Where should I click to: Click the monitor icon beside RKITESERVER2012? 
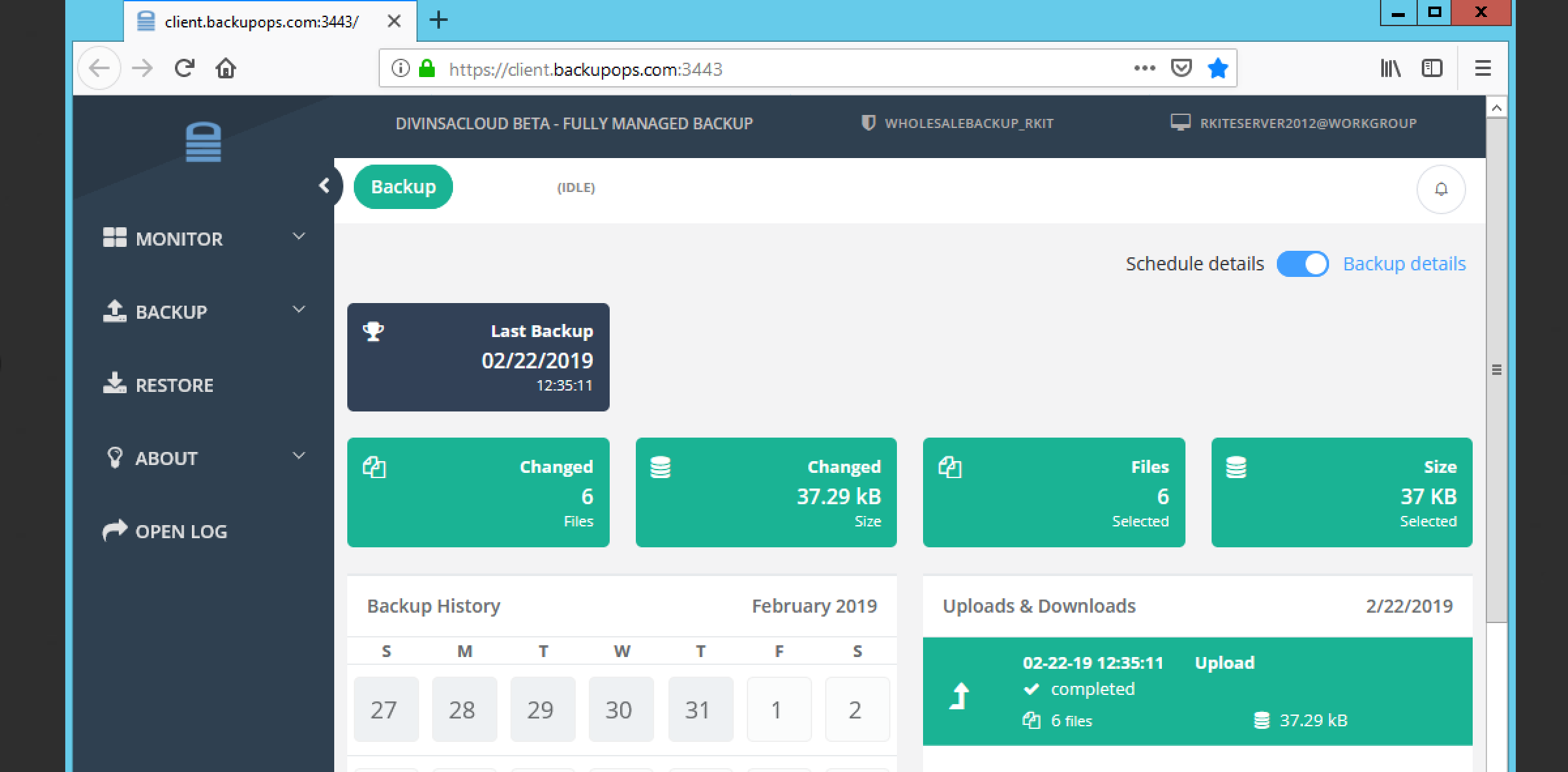coord(1180,123)
